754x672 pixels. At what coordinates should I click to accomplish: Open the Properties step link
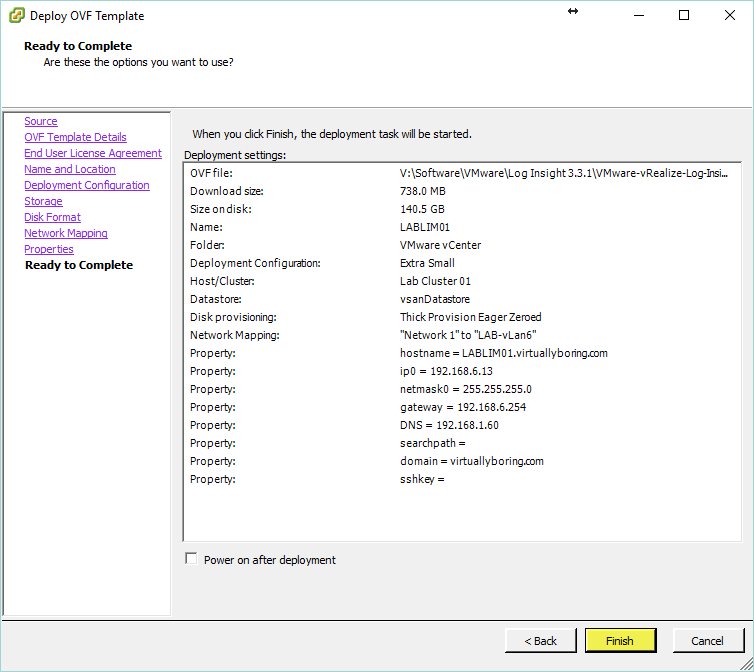49,249
